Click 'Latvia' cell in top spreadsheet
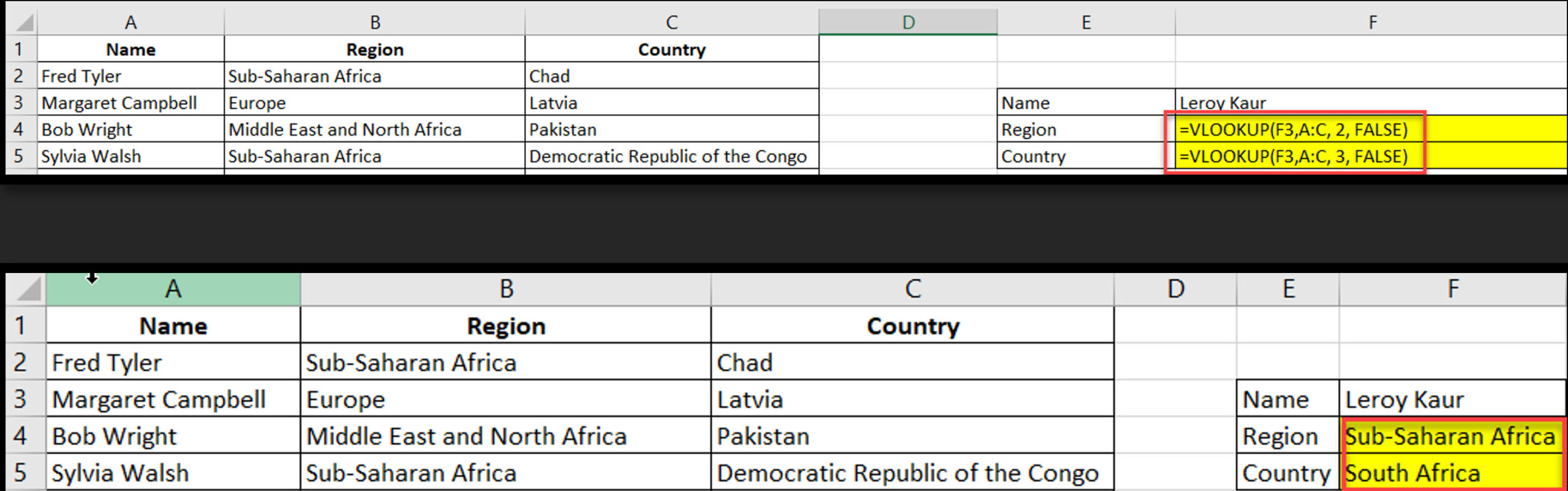The image size is (1568, 491). (671, 102)
